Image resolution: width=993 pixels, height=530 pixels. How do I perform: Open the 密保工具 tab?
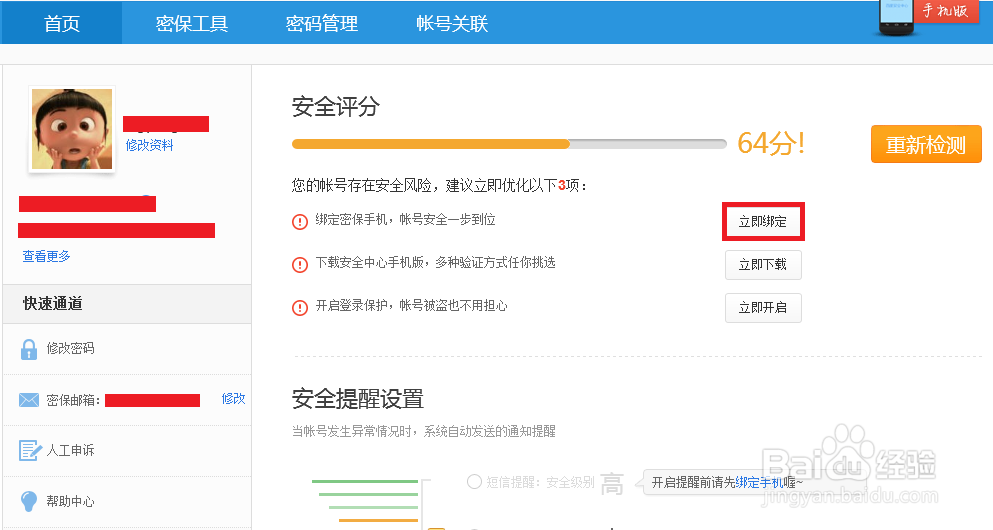pyautogui.click(x=191, y=23)
